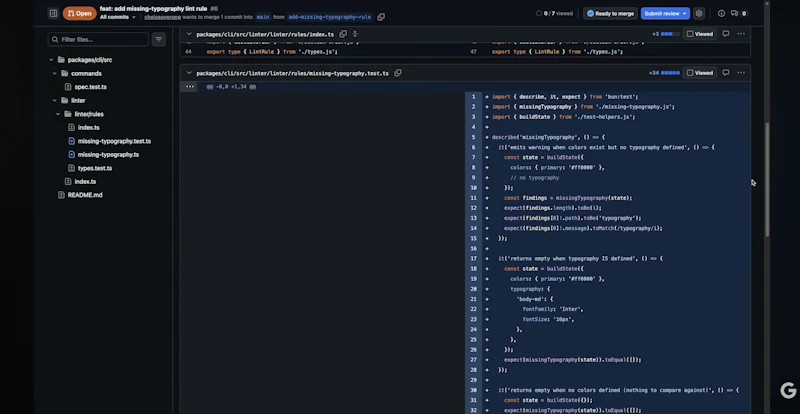Collapse the linter/rules folder in file tree
Screen dimensions: 800x414
(x=58, y=114)
